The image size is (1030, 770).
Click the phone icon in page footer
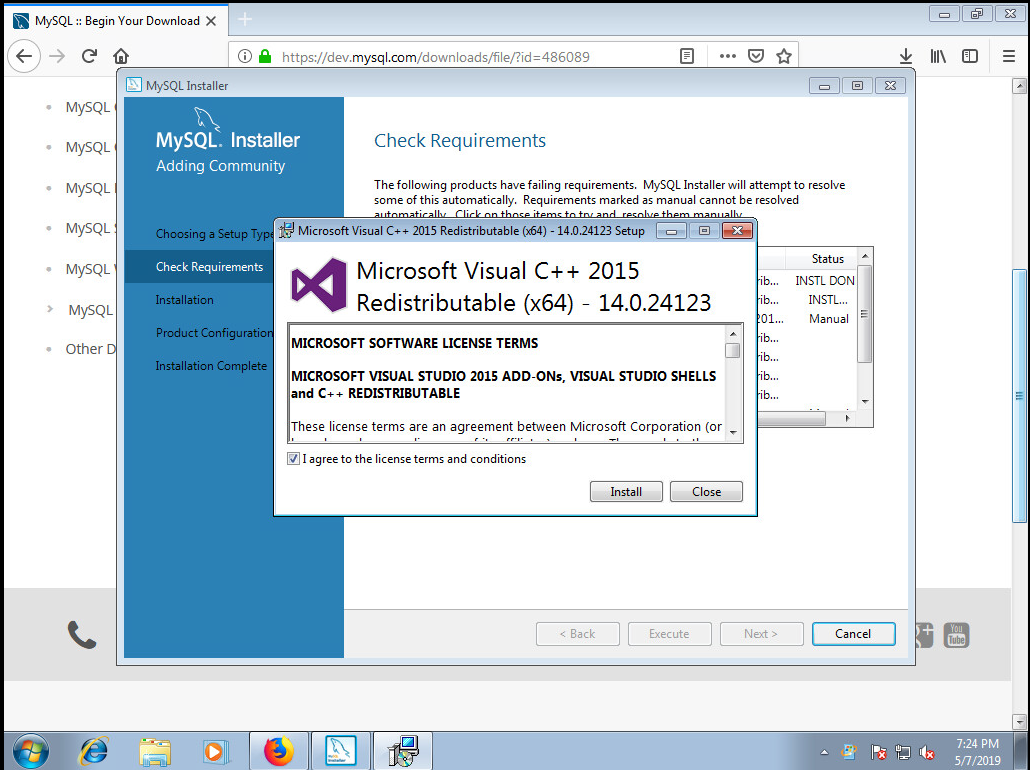(x=82, y=635)
